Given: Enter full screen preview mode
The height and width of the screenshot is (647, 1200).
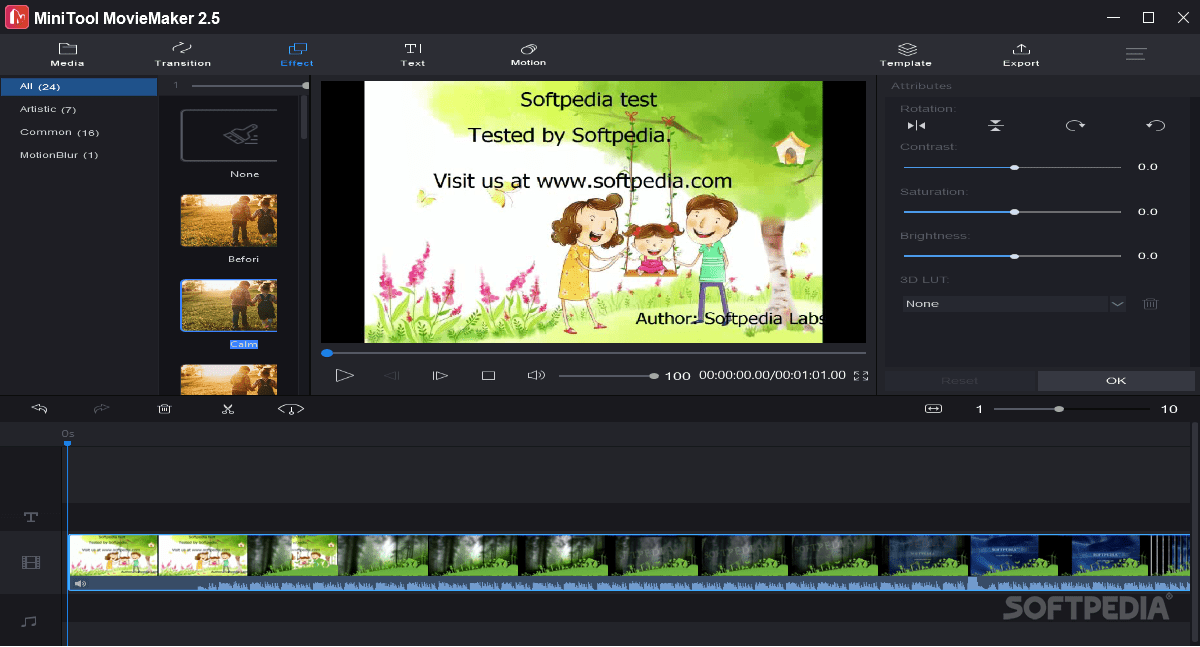Looking at the screenshot, I should (861, 376).
